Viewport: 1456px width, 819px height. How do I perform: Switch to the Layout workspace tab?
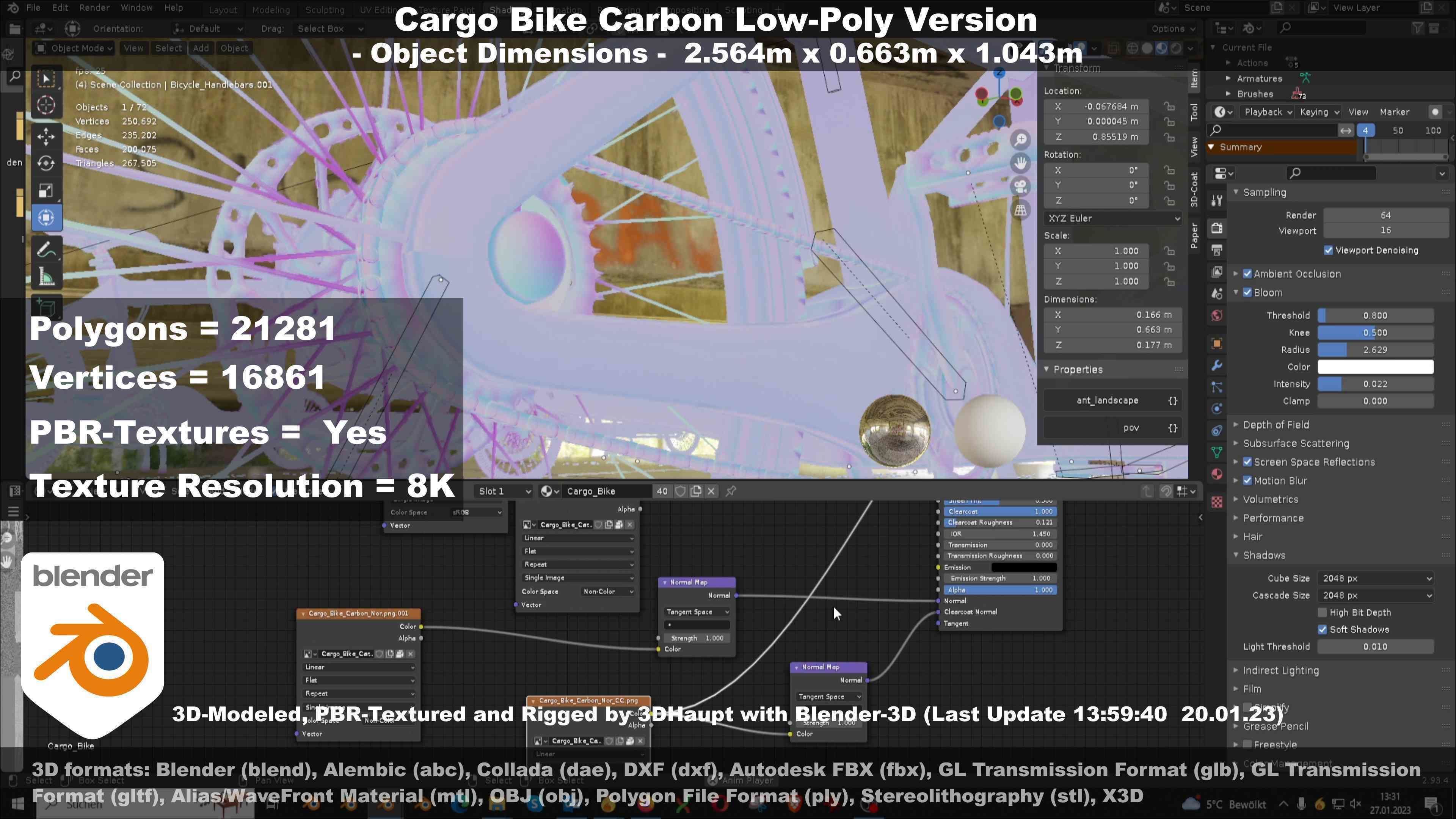tap(223, 9)
